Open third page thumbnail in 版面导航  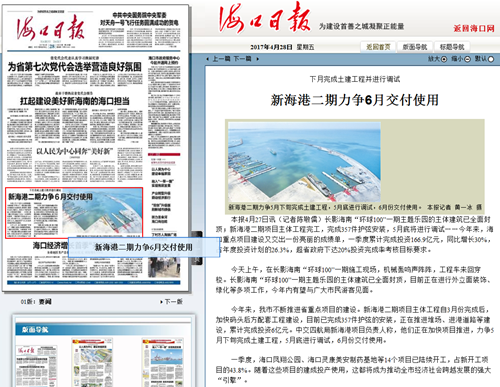click(x=163, y=363)
